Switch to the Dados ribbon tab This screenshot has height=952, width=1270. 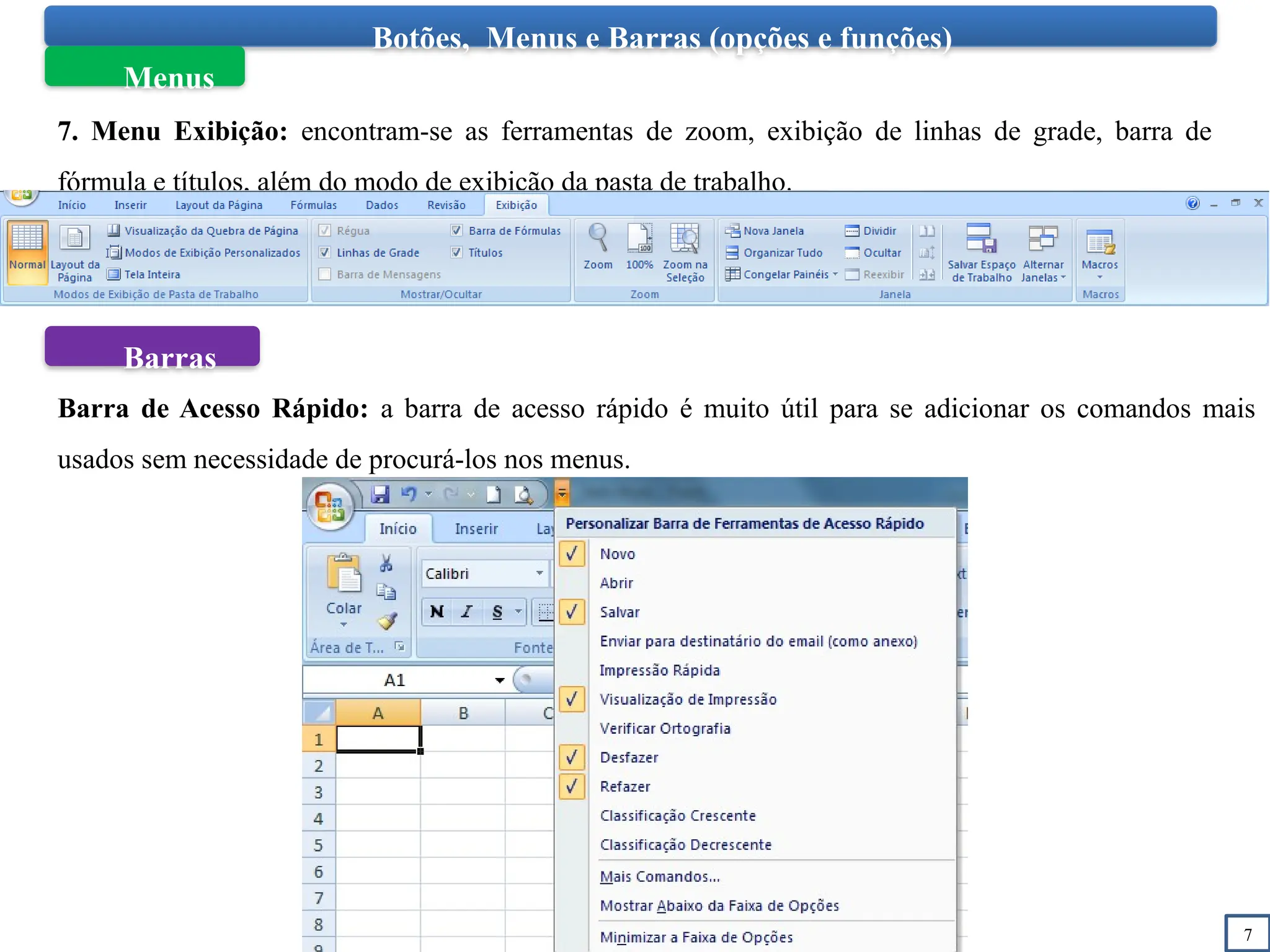pyautogui.click(x=382, y=205)
